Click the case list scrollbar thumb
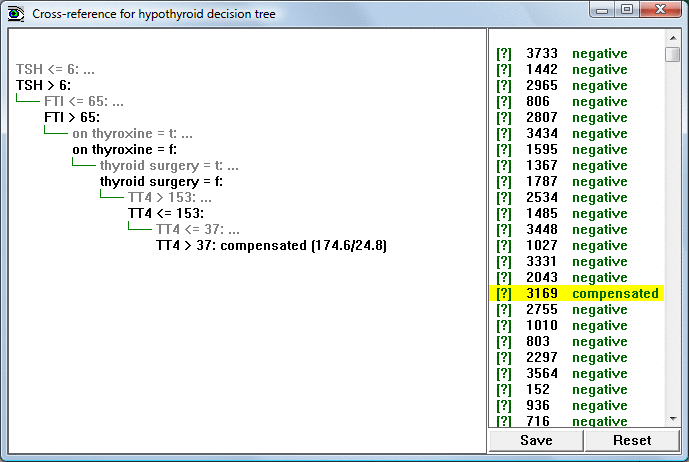This screenshot has width=689, height=462. click(673, 55)
